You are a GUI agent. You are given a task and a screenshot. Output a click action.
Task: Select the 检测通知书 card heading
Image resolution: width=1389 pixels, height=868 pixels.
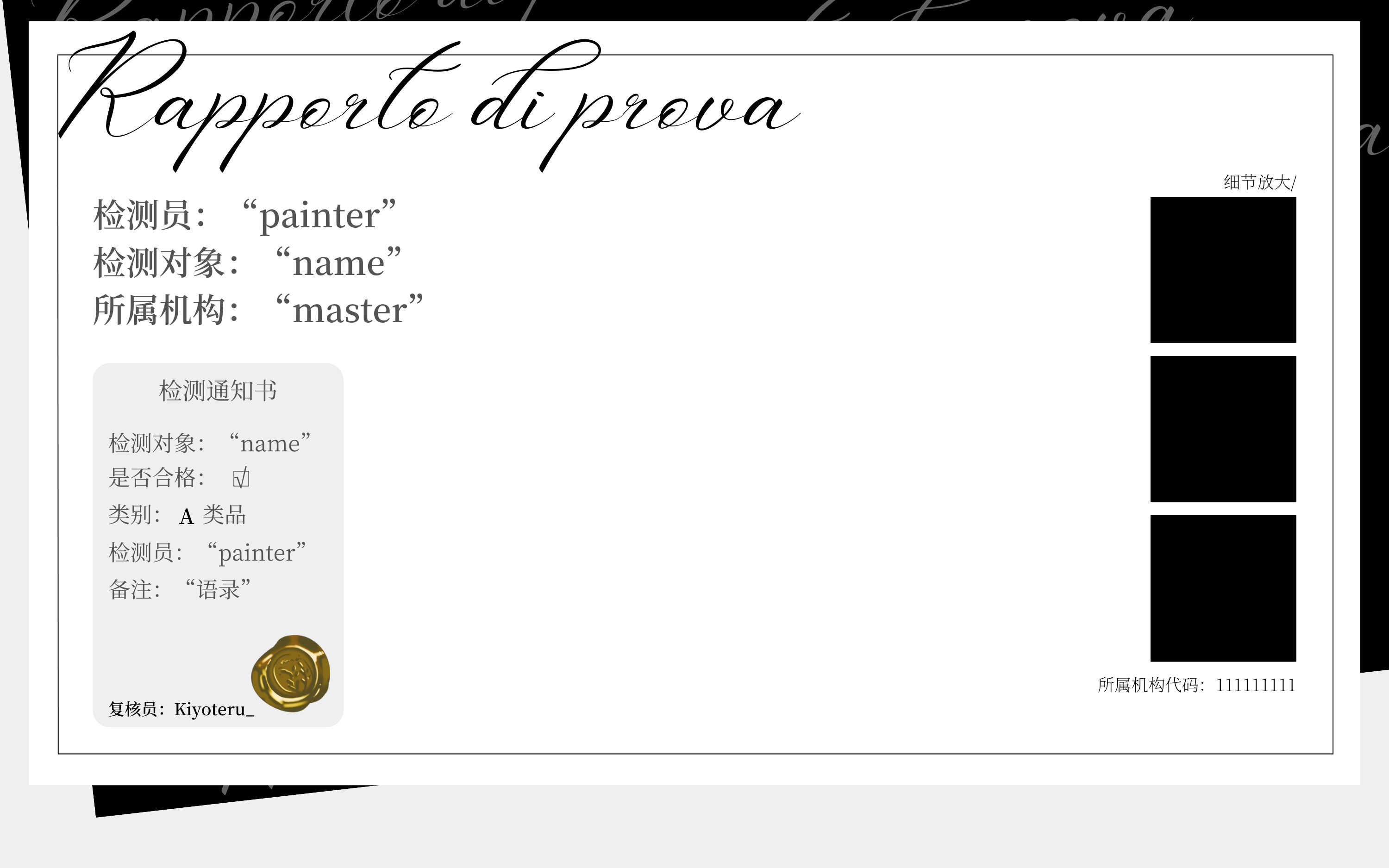tap(218, 390)
